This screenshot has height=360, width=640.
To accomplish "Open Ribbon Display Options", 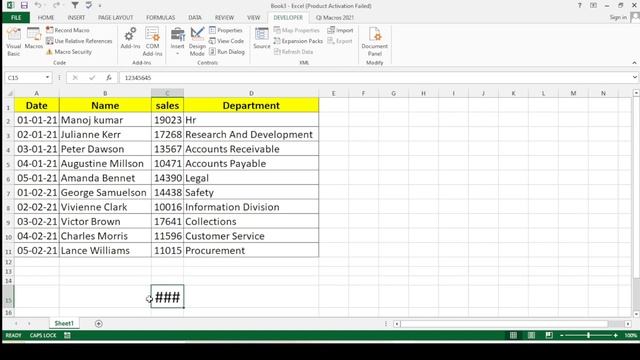I will pos(593,5).
